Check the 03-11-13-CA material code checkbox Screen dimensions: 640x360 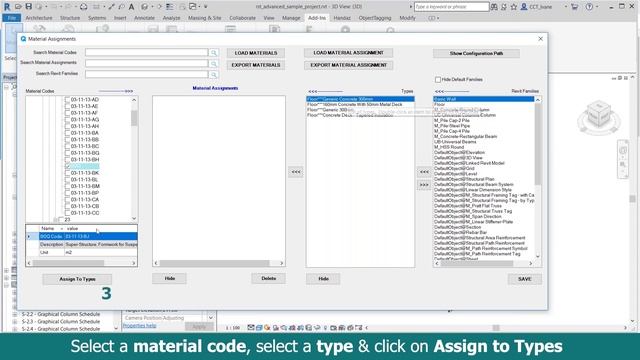(x=67, y=200)
